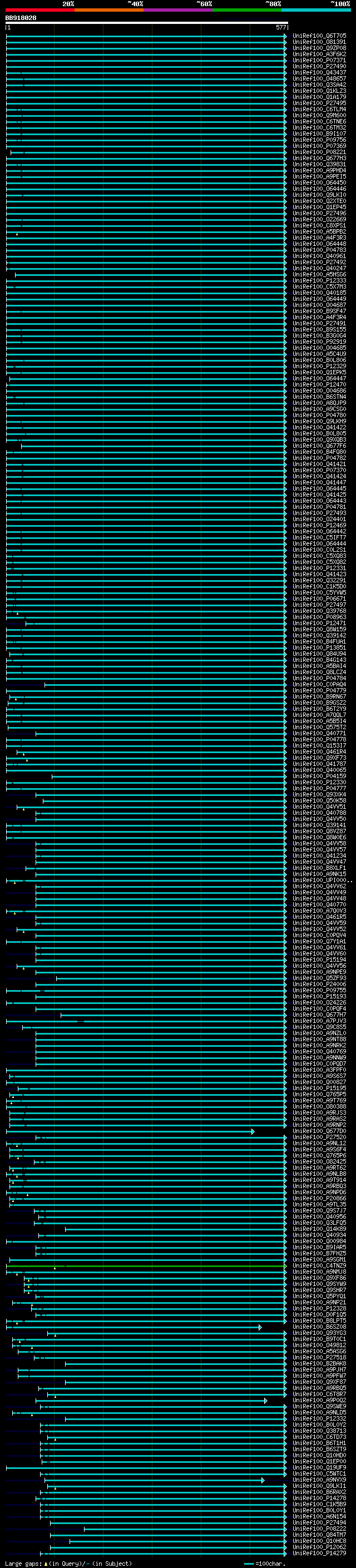
Task: Select the UniRef100_P24006 label
Action: [x=319, y=985]
